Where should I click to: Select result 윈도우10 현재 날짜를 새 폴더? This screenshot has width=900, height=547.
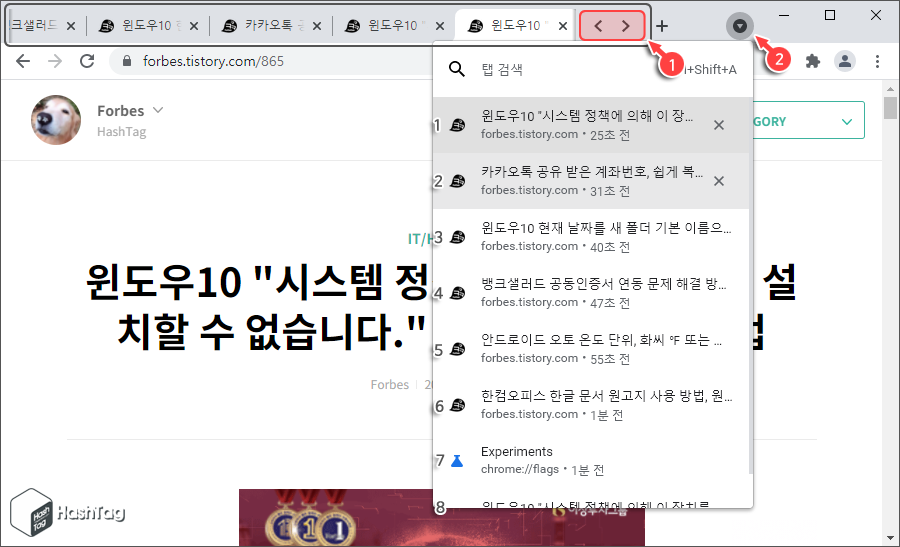pyautogui.click(x=592, y=236)
